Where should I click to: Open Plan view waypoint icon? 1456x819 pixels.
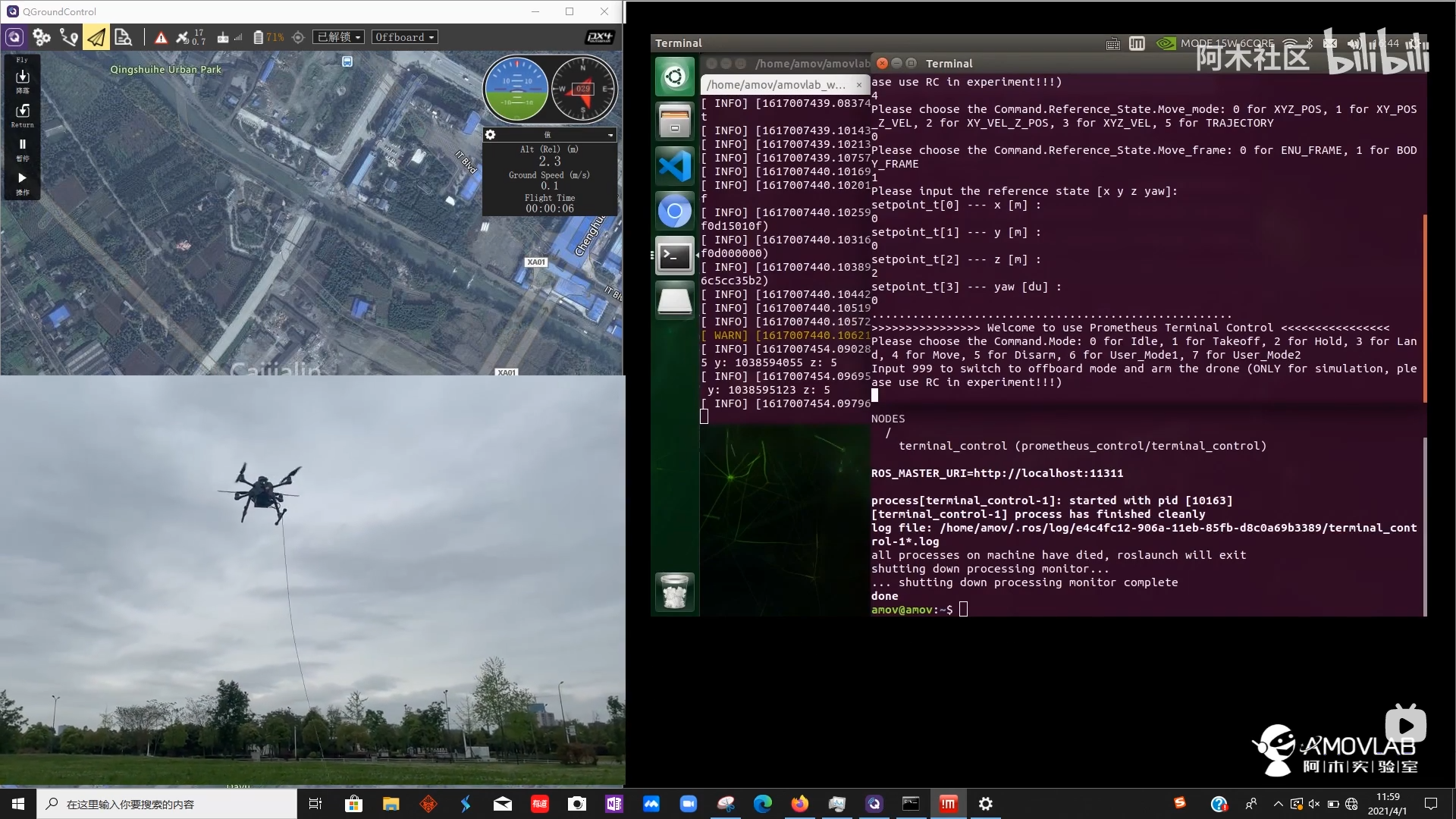tap(69, 37)
